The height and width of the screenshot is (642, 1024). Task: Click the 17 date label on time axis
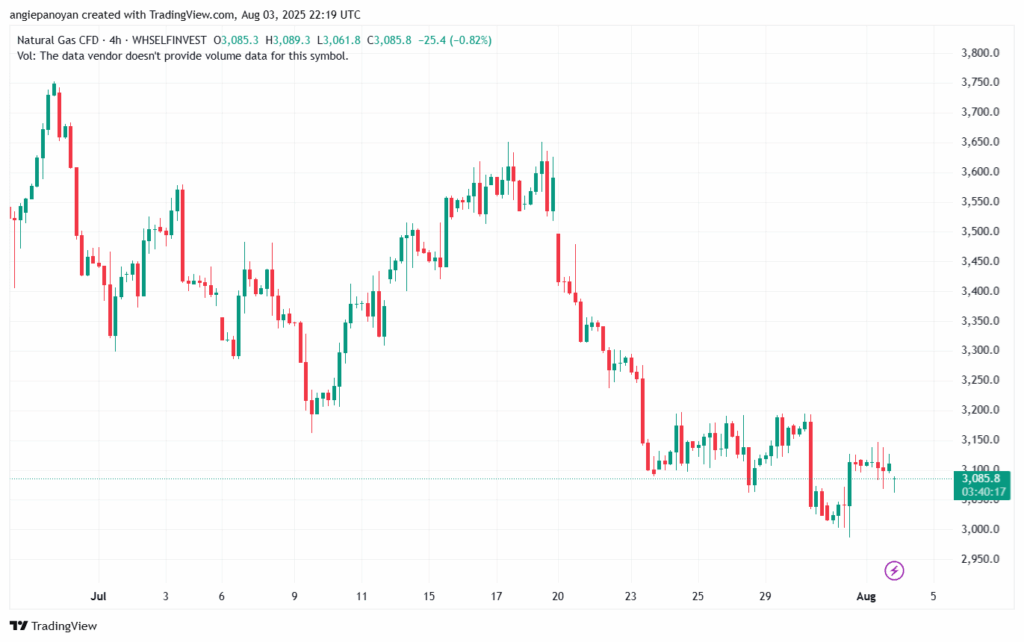[496, 596]
